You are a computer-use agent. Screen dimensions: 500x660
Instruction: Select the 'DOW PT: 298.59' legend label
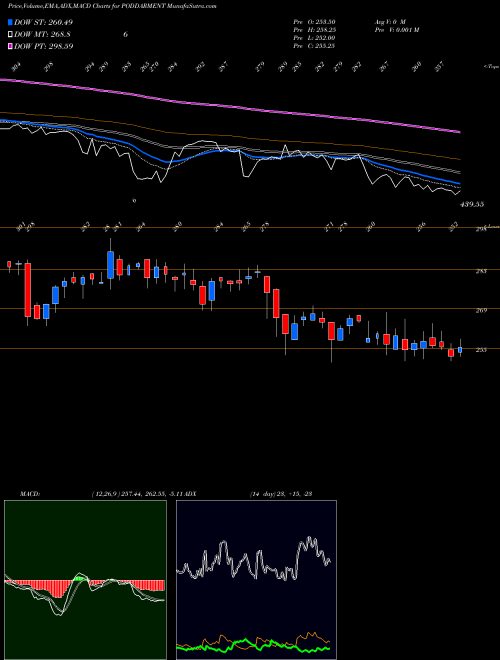point(44,46)
